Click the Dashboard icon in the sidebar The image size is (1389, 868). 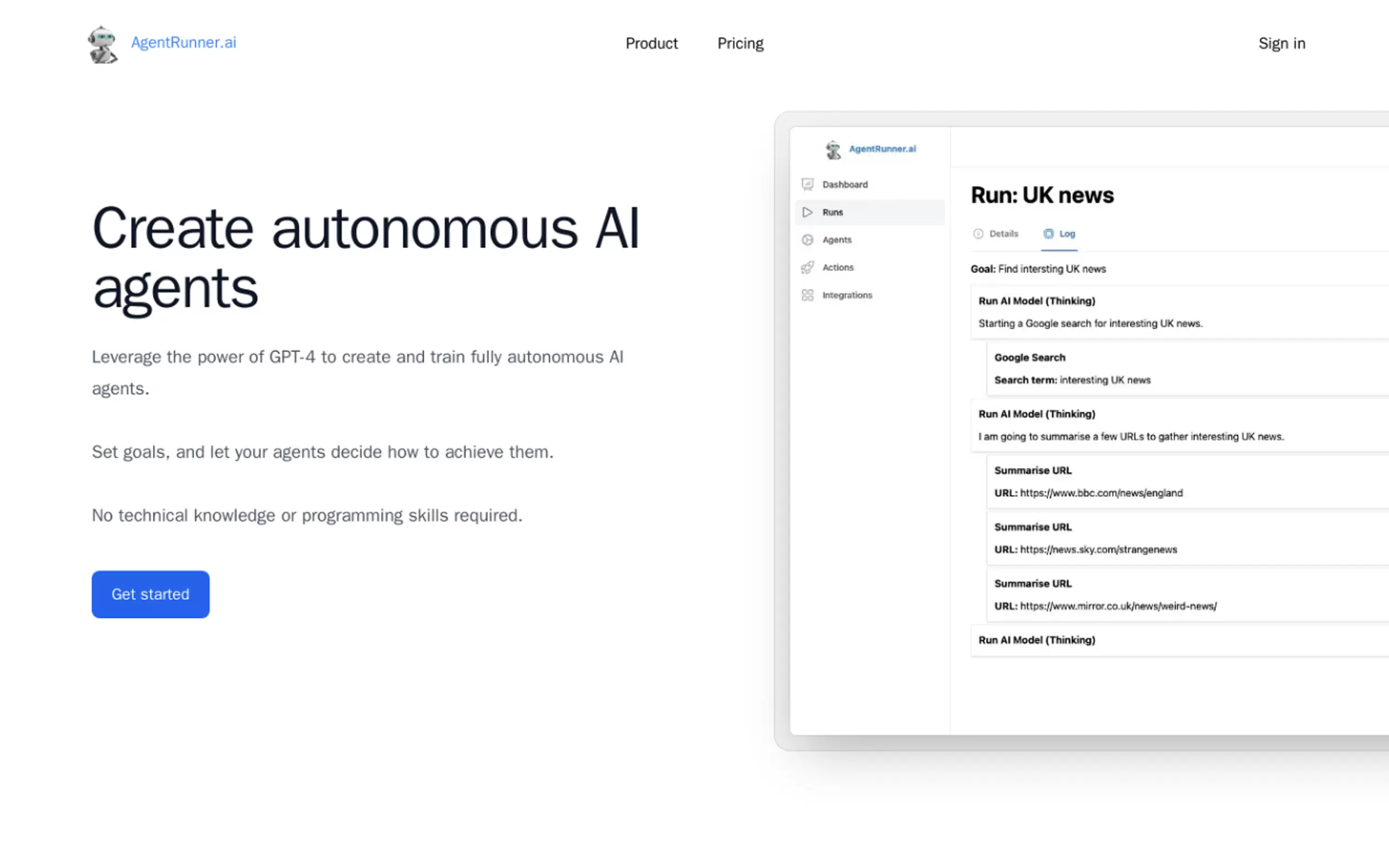coord(807,184)
